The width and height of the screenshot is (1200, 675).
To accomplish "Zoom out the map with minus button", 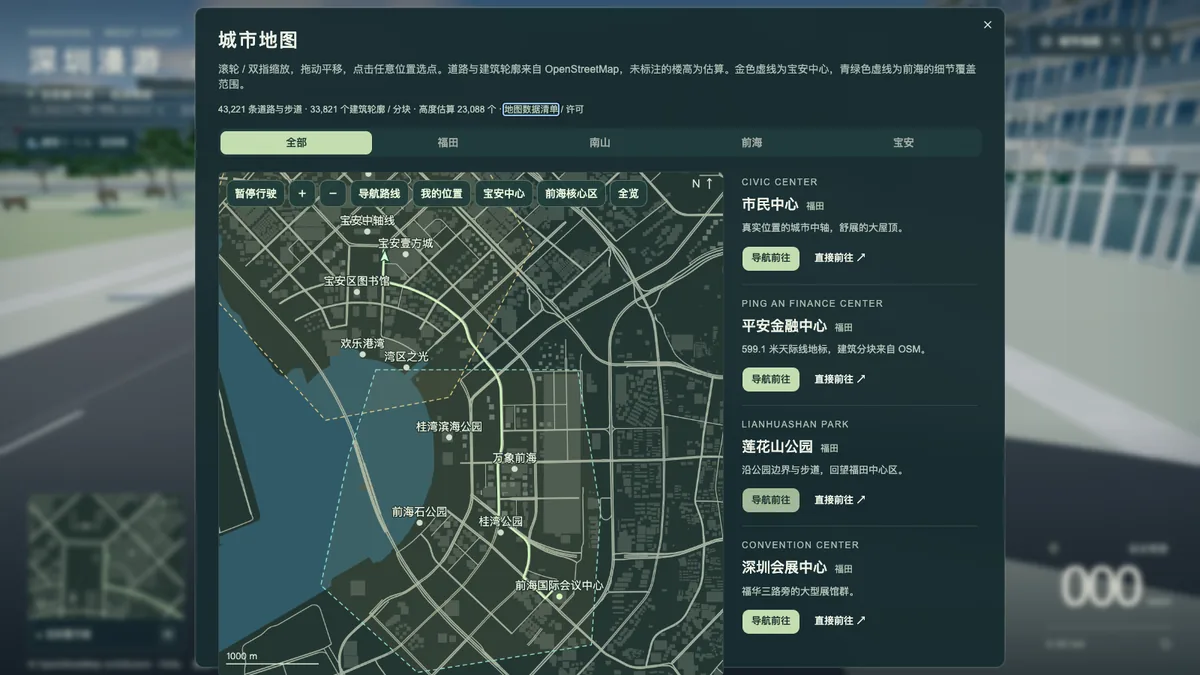I will (x=334, y=194).
